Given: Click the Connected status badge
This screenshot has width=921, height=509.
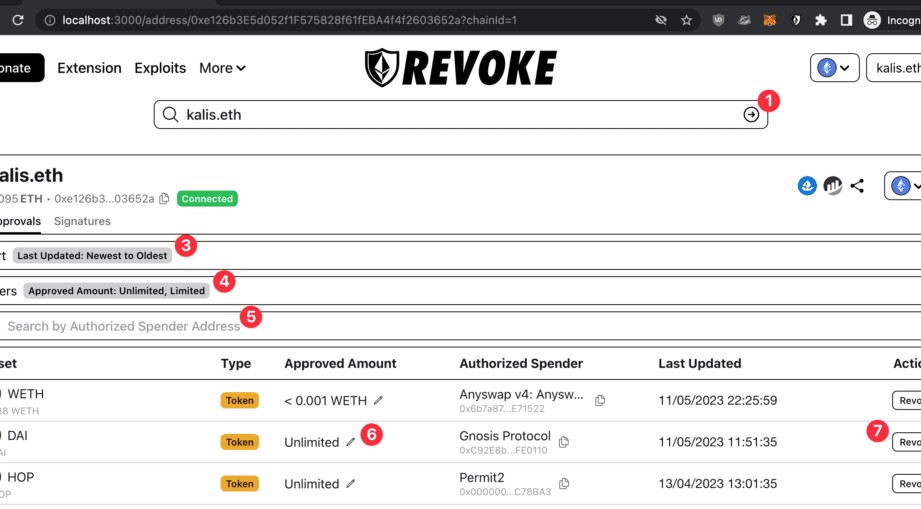Looking at the screenshot, I should click(x=207, y=198).
